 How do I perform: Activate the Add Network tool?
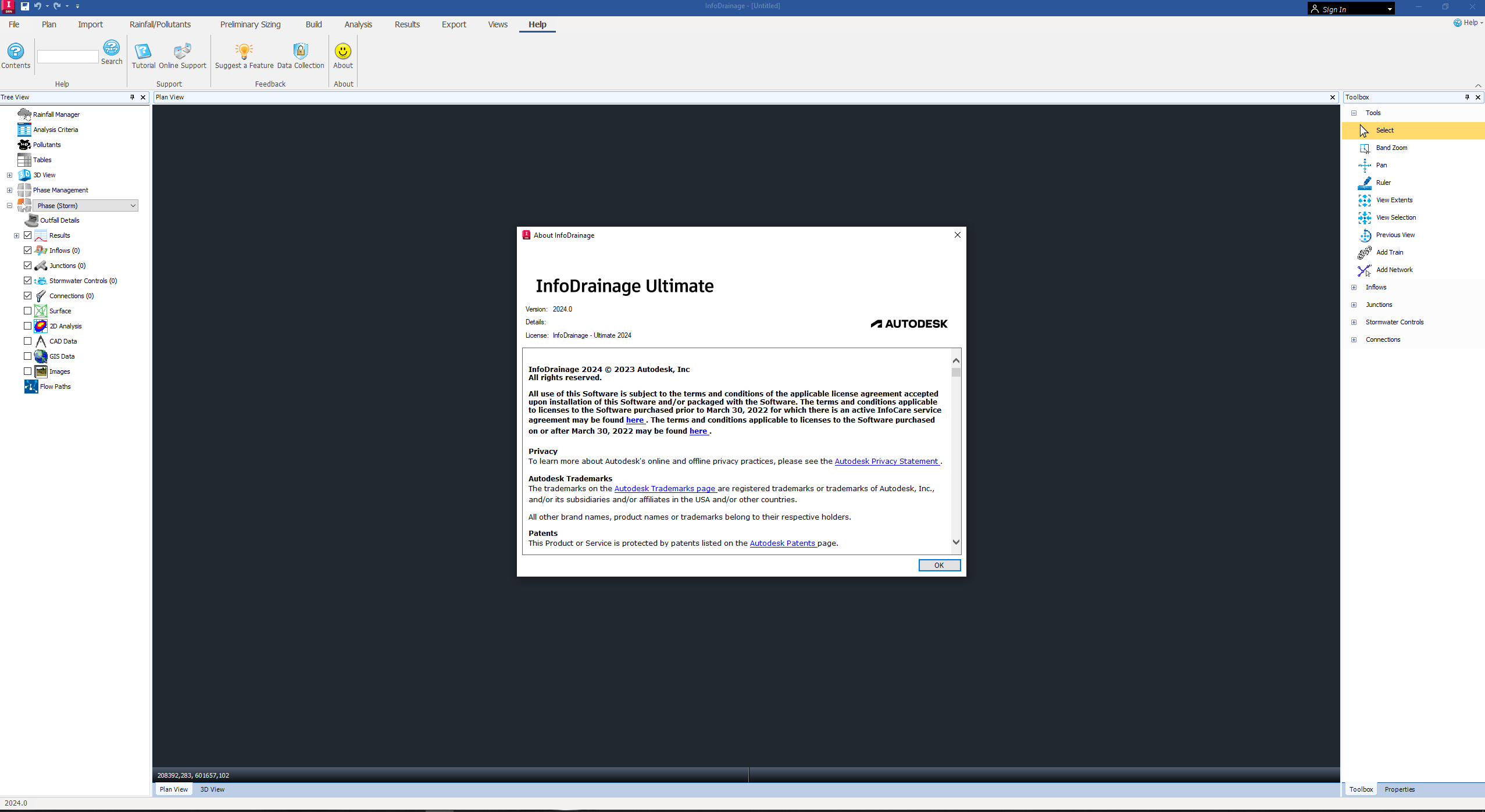click(x=1394, y=270)
